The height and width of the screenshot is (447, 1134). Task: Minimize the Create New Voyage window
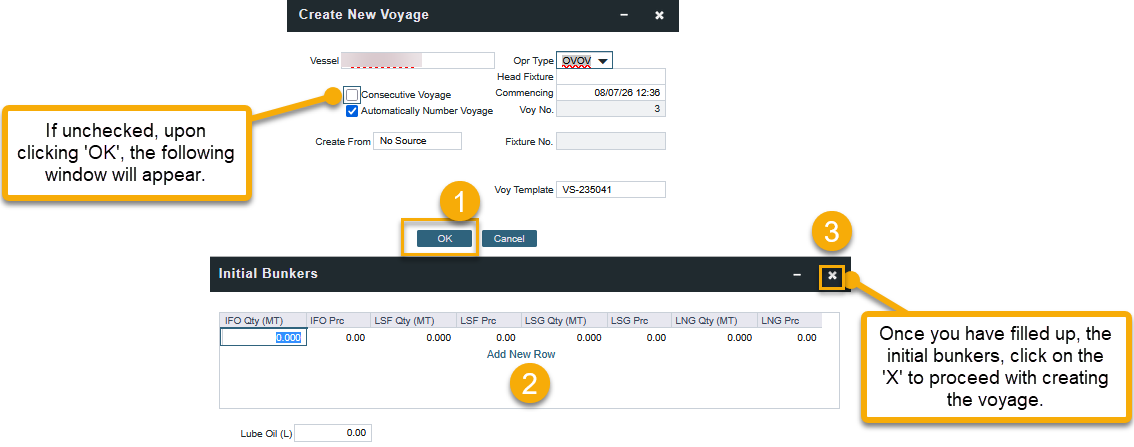624,16
